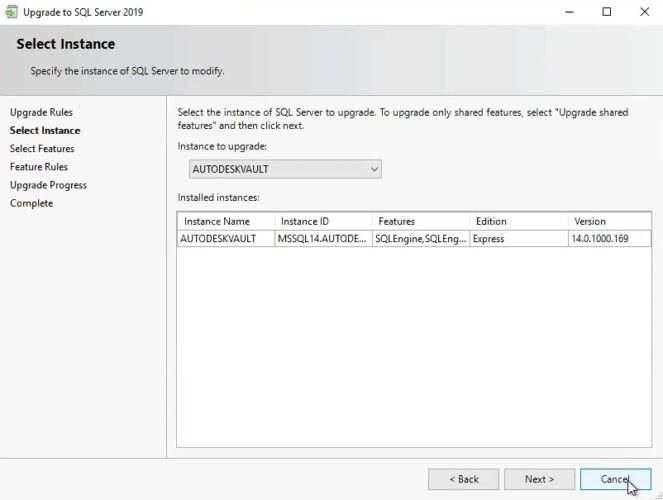Maximize the setup wizard window
663x500 pixels.
tap(606, 12)
